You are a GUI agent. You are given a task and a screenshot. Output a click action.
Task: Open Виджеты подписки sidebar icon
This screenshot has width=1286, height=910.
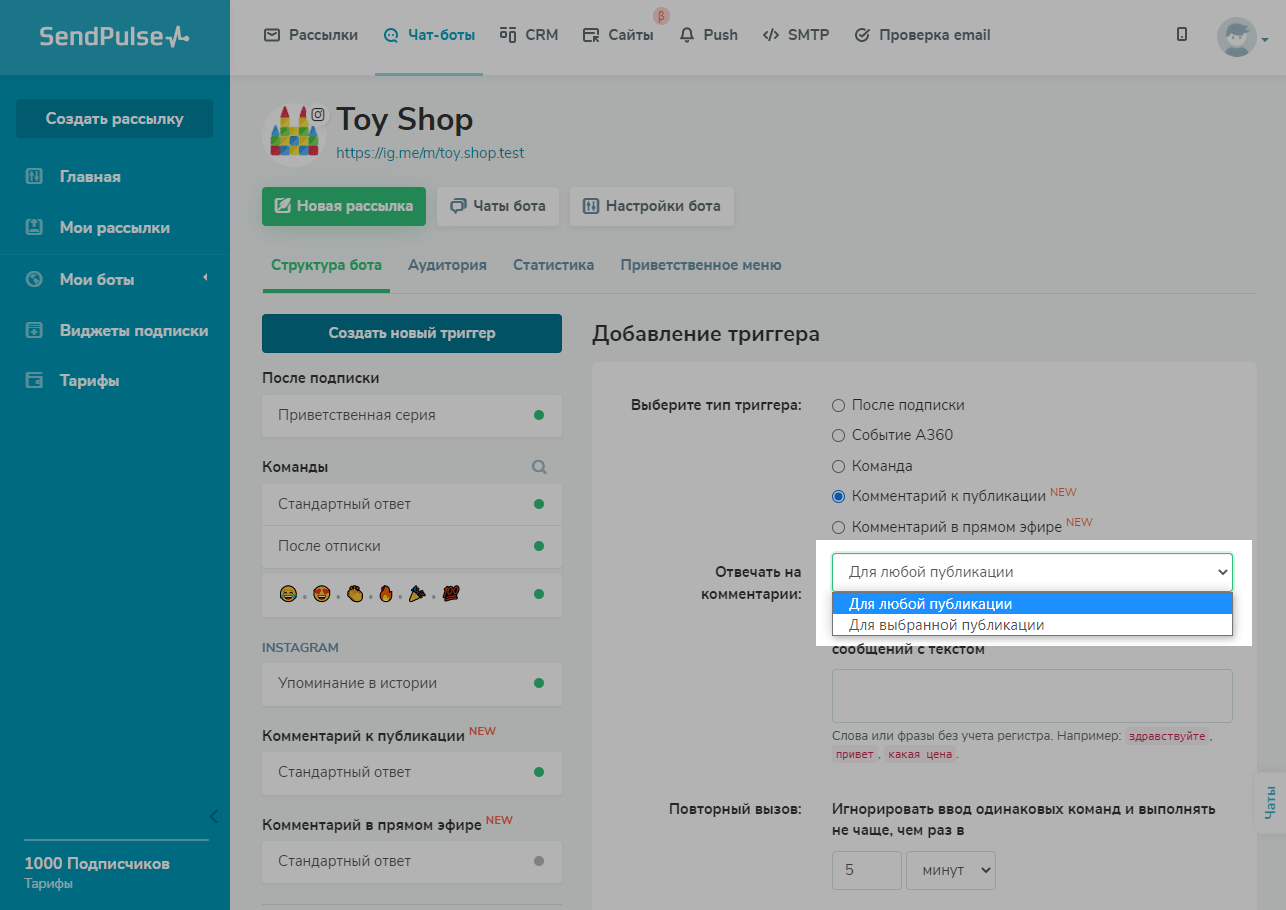[x=34, y=330]
